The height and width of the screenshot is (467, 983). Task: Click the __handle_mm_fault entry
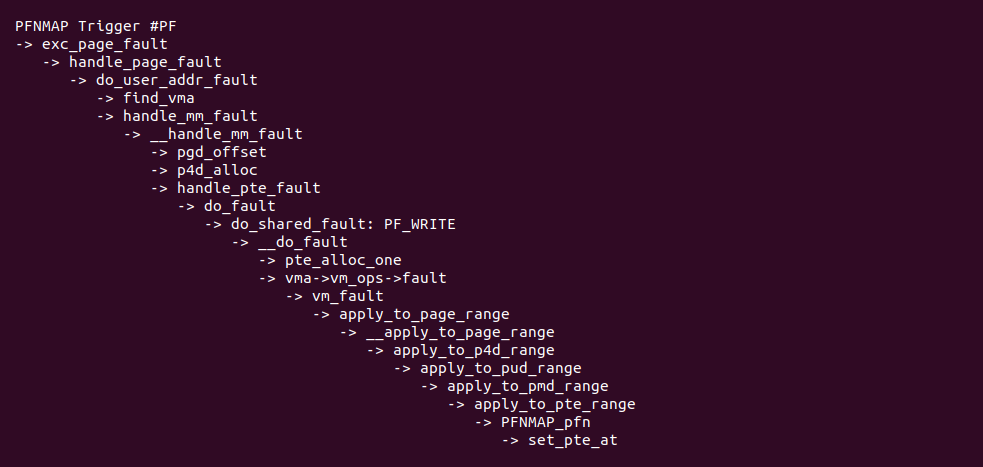226,134
